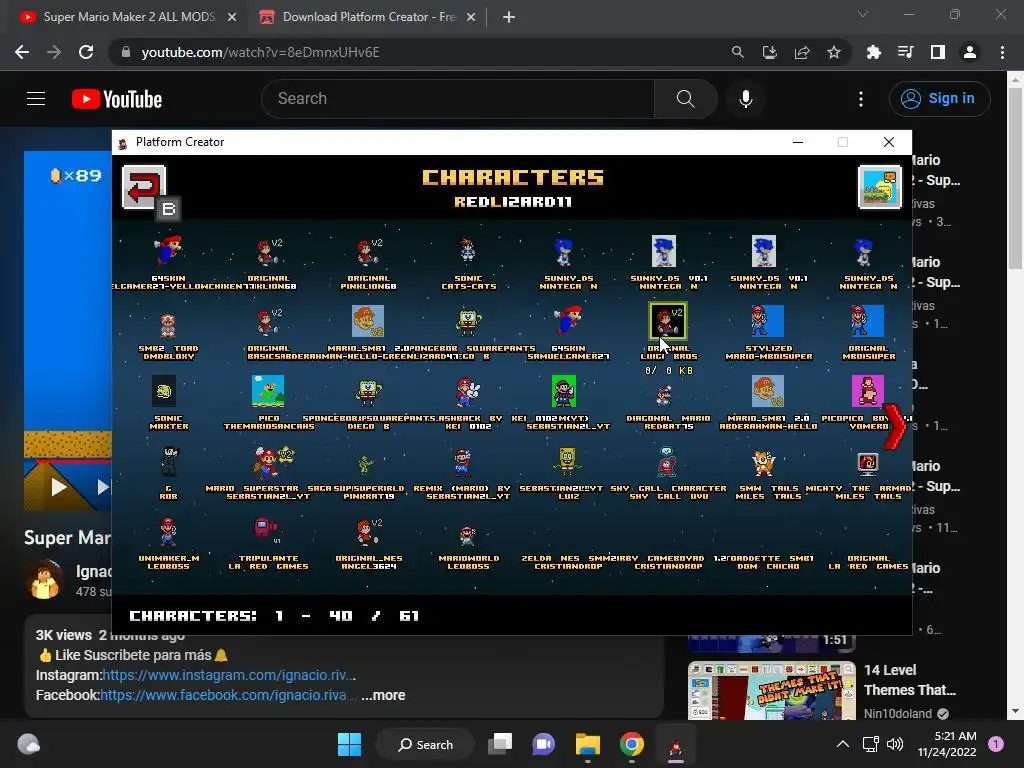Reload the YouTube page
Viewport: 1024px width, 768px height.
click(x=86, y=52)
